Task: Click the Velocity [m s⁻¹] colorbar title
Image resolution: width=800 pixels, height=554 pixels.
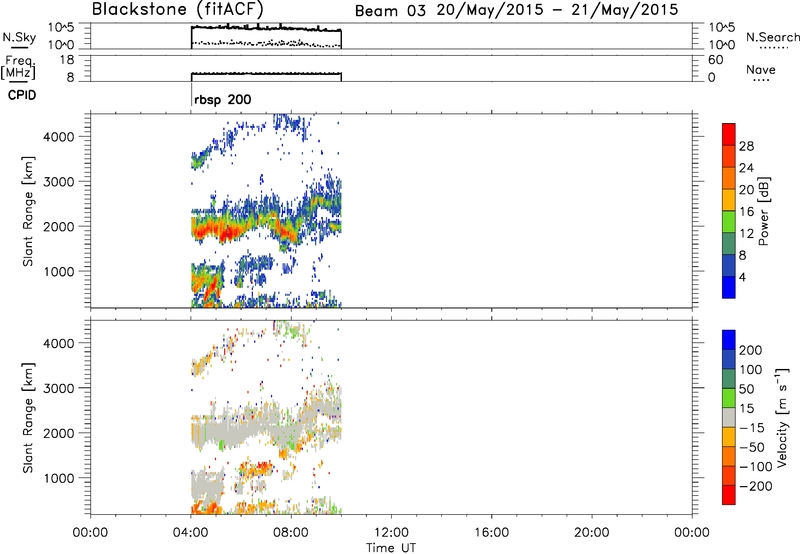Action: [782, 418]
